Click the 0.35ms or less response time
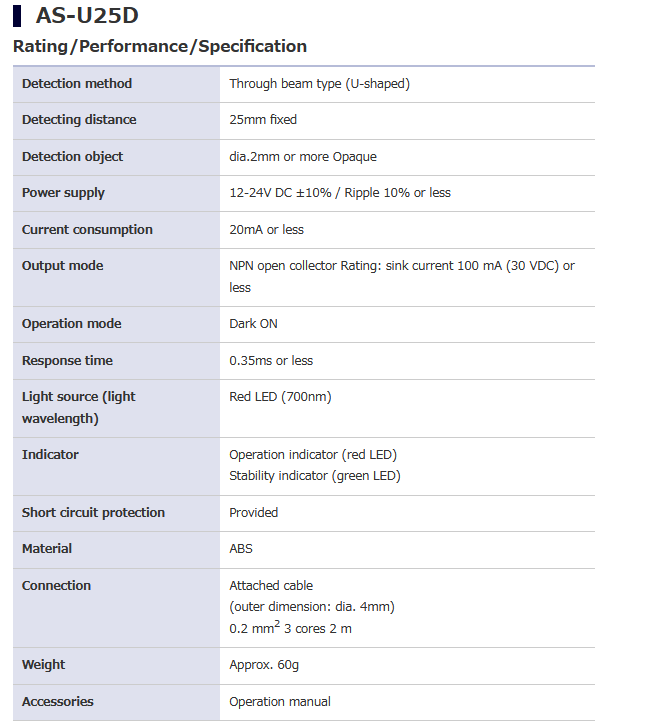Image resolution: width=666 pixels, height=727 pixels. tap(271, 361)
